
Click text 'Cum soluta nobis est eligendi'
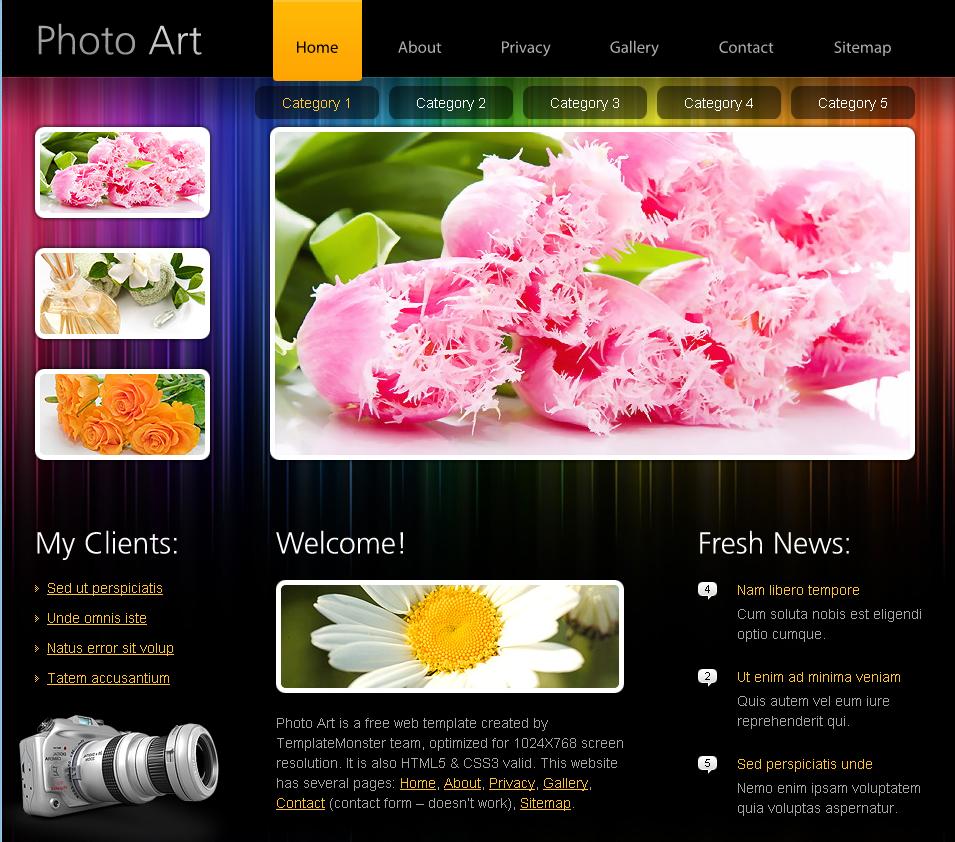[x=829, y=614]
